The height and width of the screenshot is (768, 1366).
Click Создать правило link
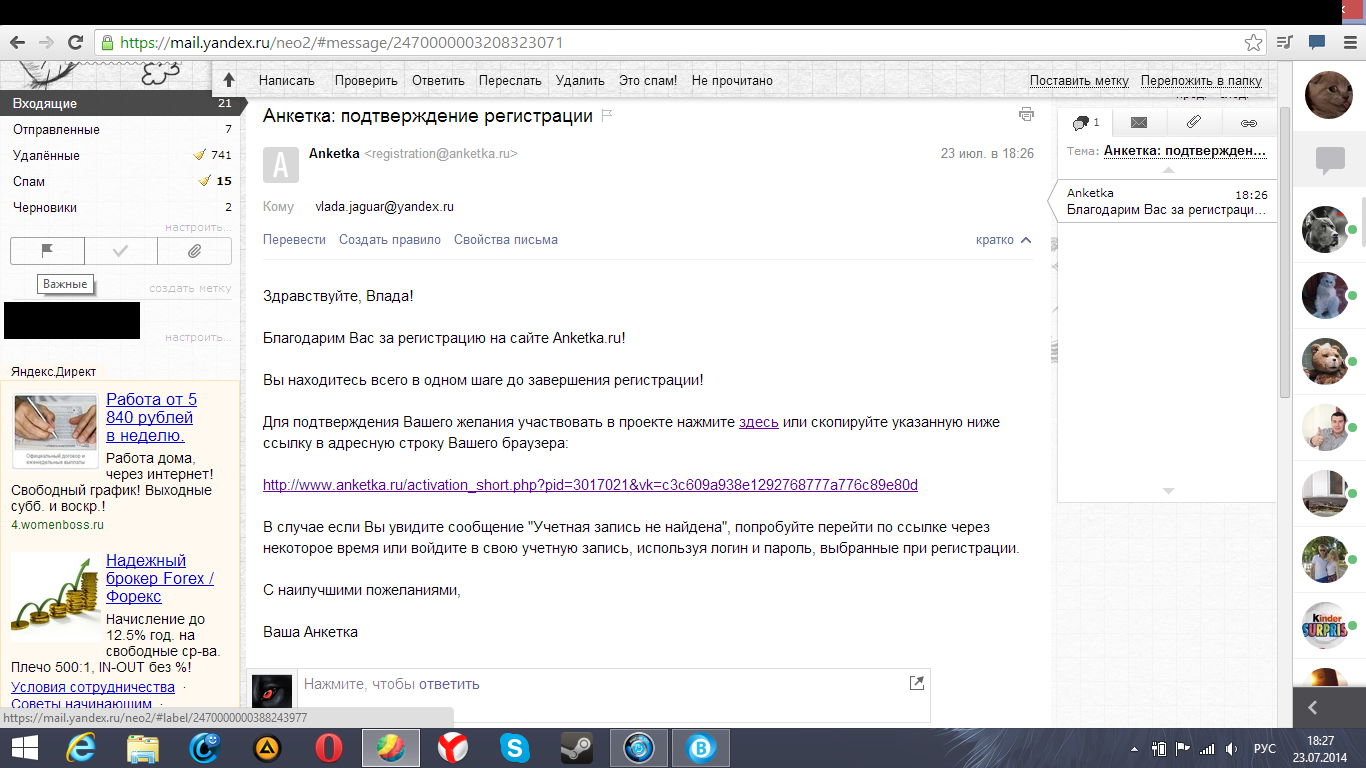click(390, 240)
